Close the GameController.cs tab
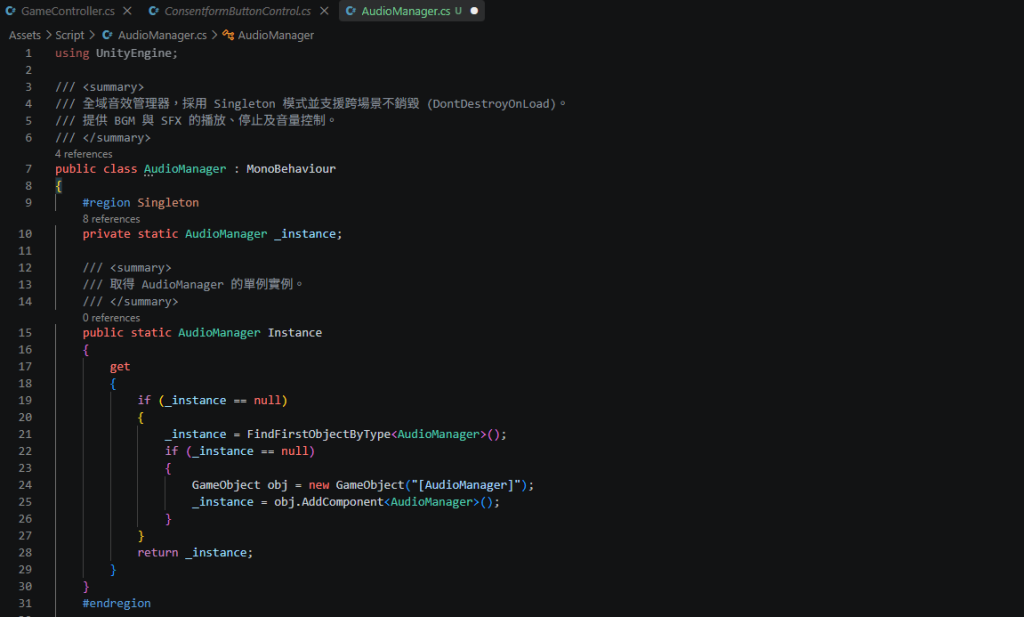 tap(127, 11)
